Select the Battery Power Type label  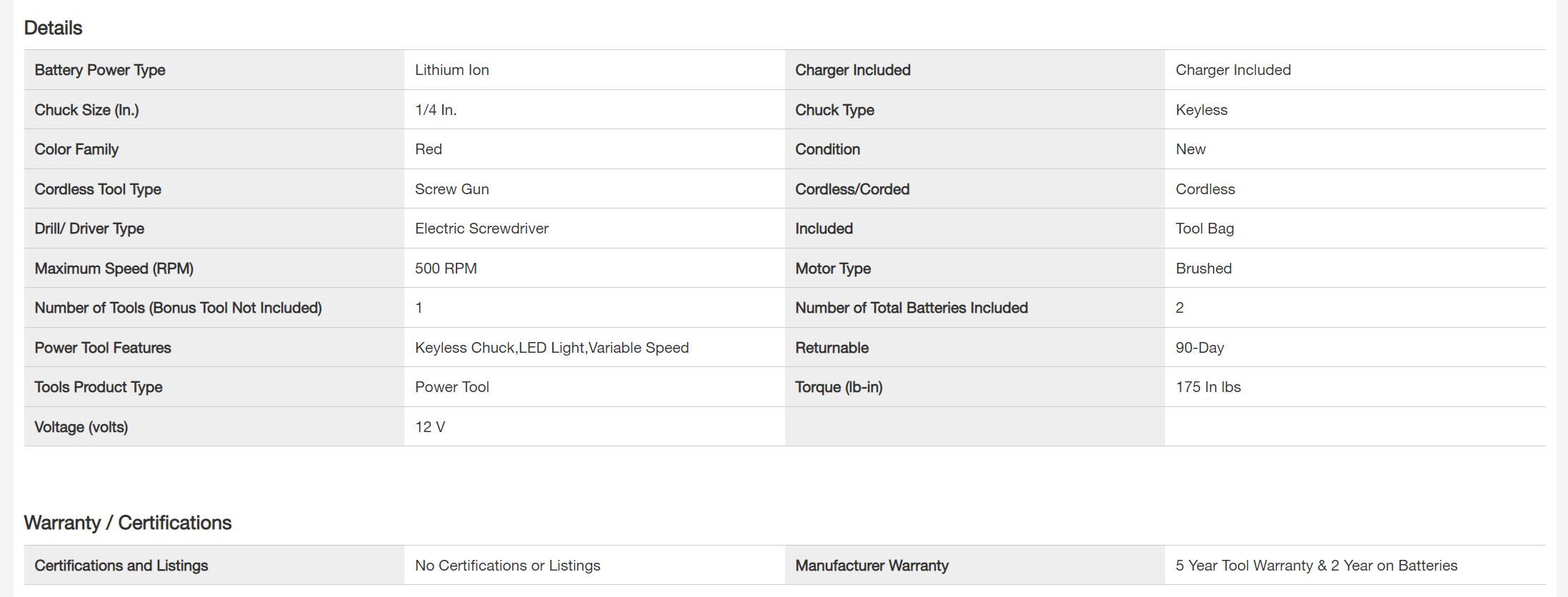coord(100,70)
